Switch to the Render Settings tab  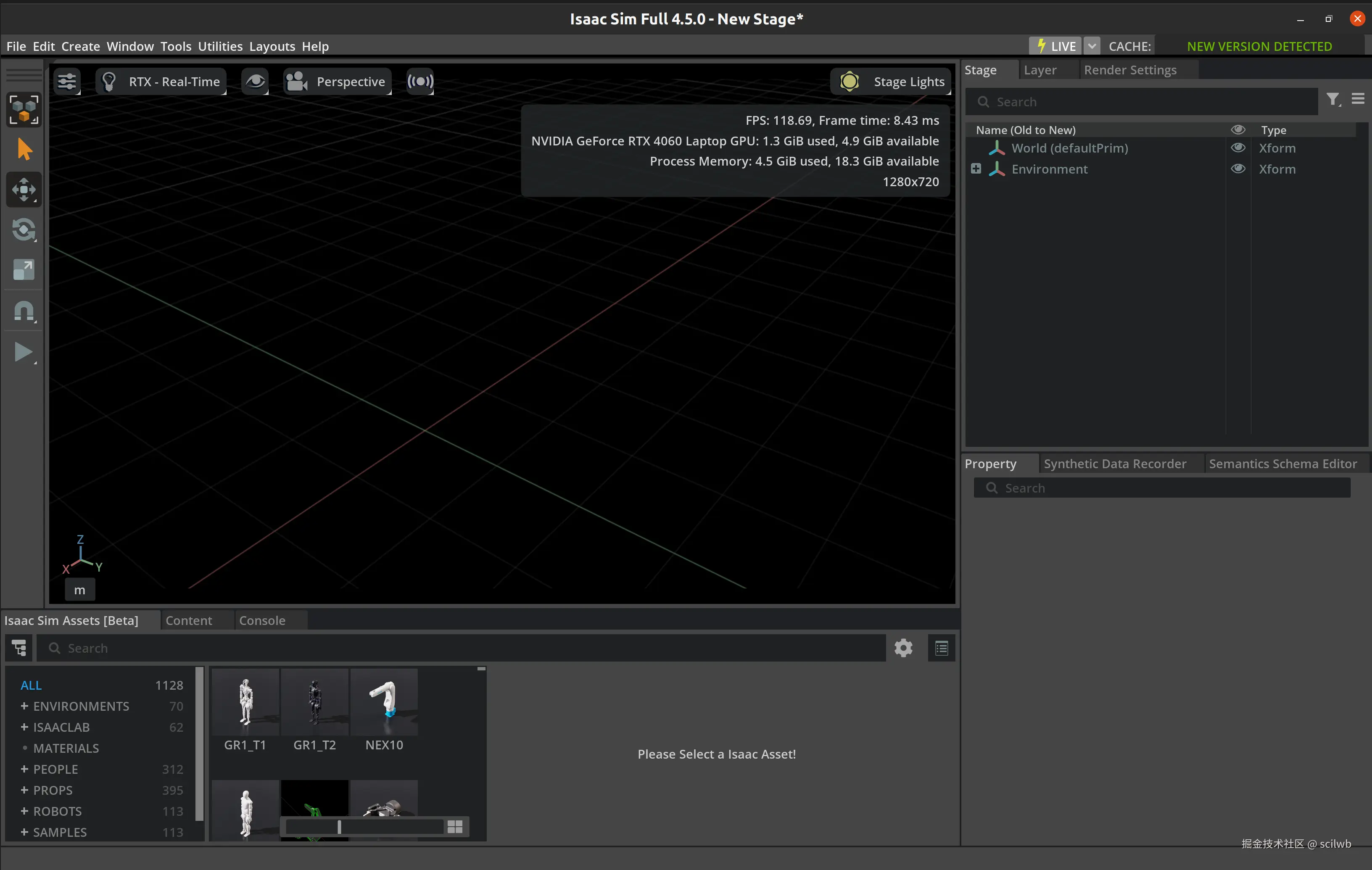(1130, 70)
